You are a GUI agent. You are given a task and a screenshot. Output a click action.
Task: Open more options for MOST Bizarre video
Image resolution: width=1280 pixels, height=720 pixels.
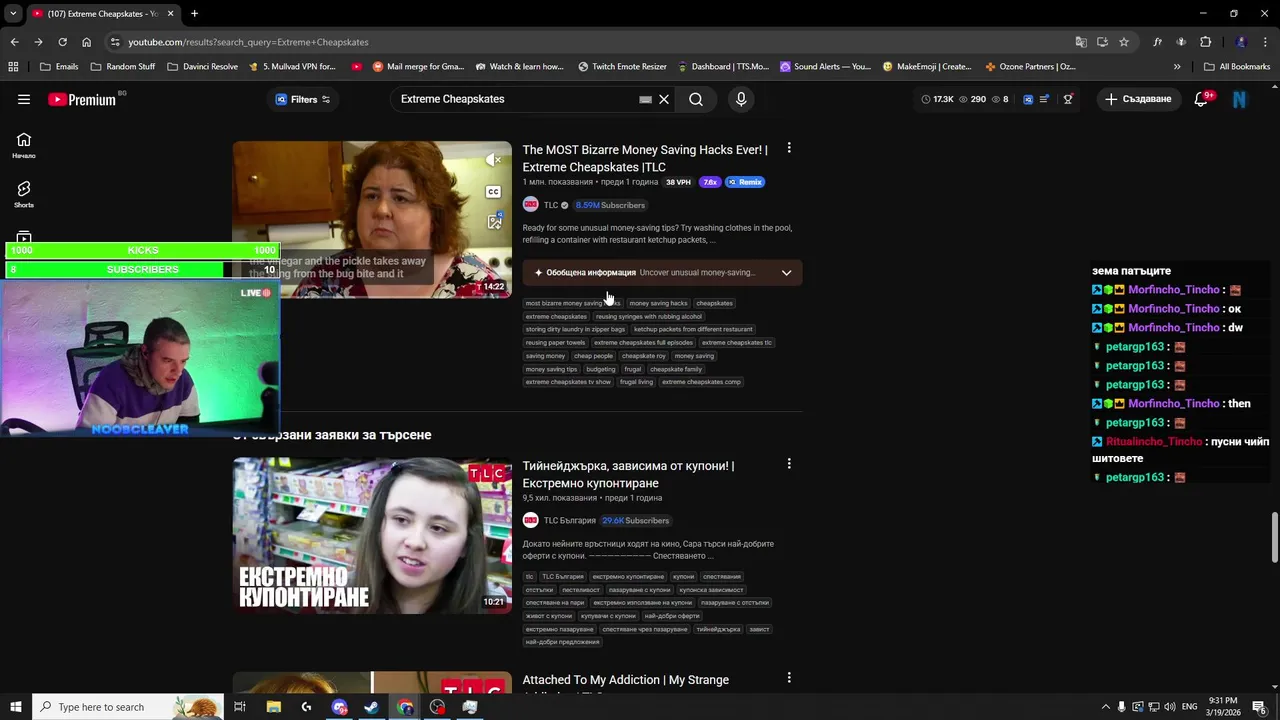[789, 148]
